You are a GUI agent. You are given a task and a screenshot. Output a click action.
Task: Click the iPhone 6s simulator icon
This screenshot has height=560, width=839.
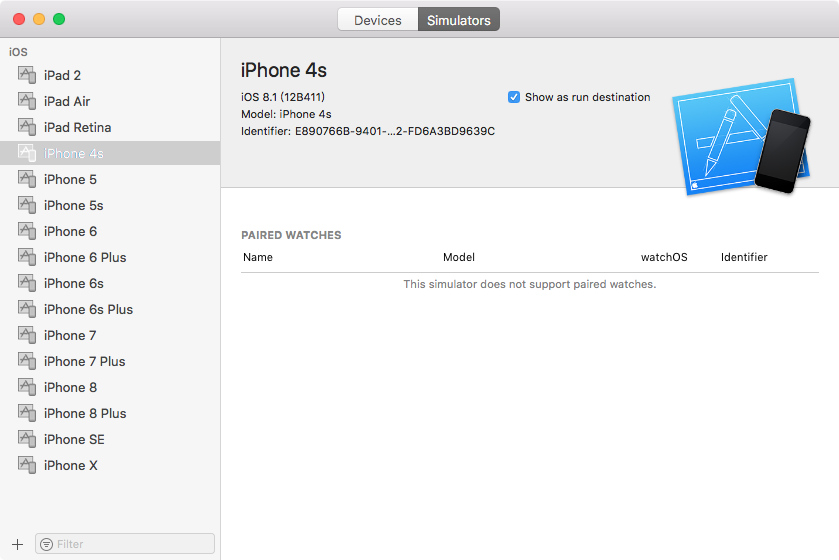(x=27, y=283)
